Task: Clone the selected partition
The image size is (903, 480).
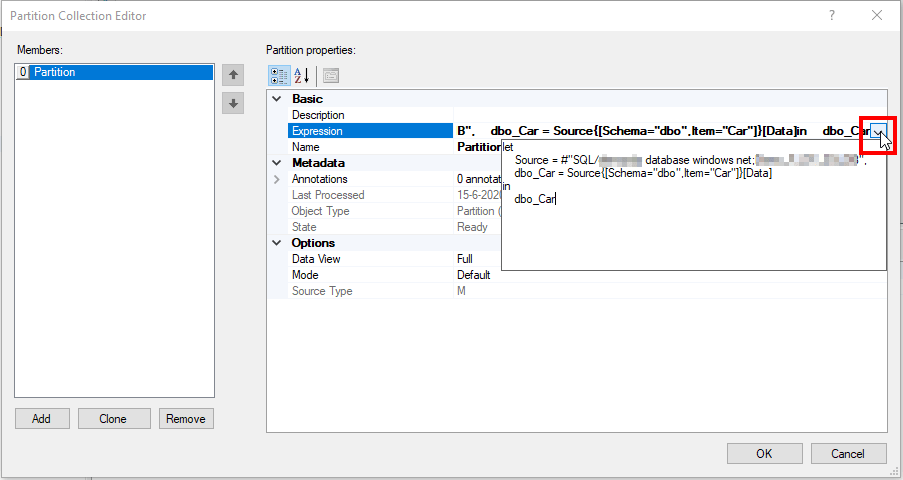Action: [114, 419]
